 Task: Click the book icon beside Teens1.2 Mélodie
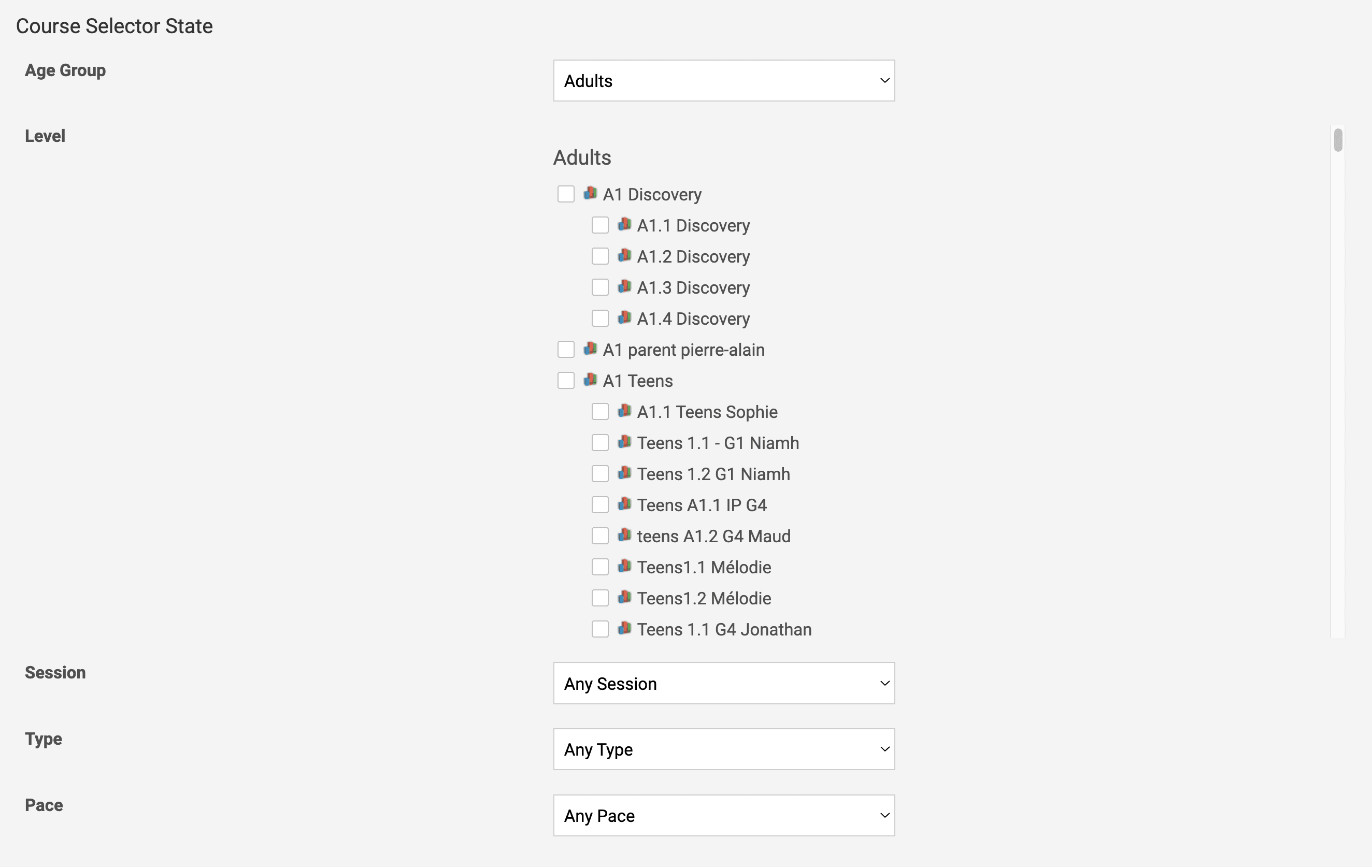tap(624, 598)
